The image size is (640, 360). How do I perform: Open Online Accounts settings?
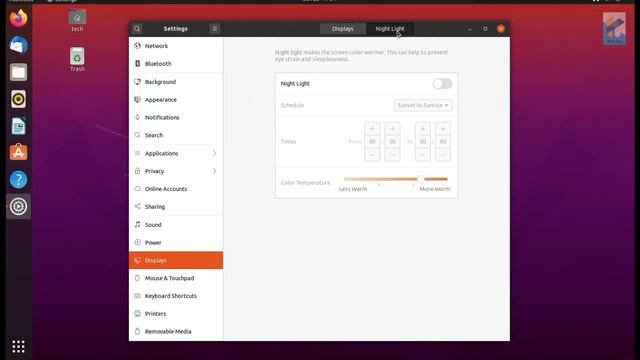point(176,189)
